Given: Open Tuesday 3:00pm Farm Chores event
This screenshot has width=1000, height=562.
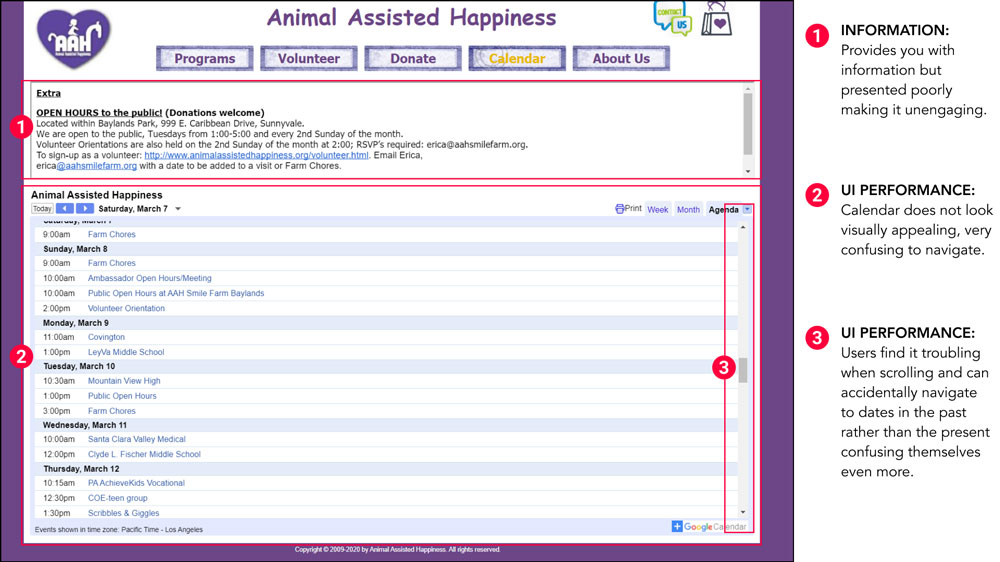Looking at the screenshot, I should coord(112,411).
